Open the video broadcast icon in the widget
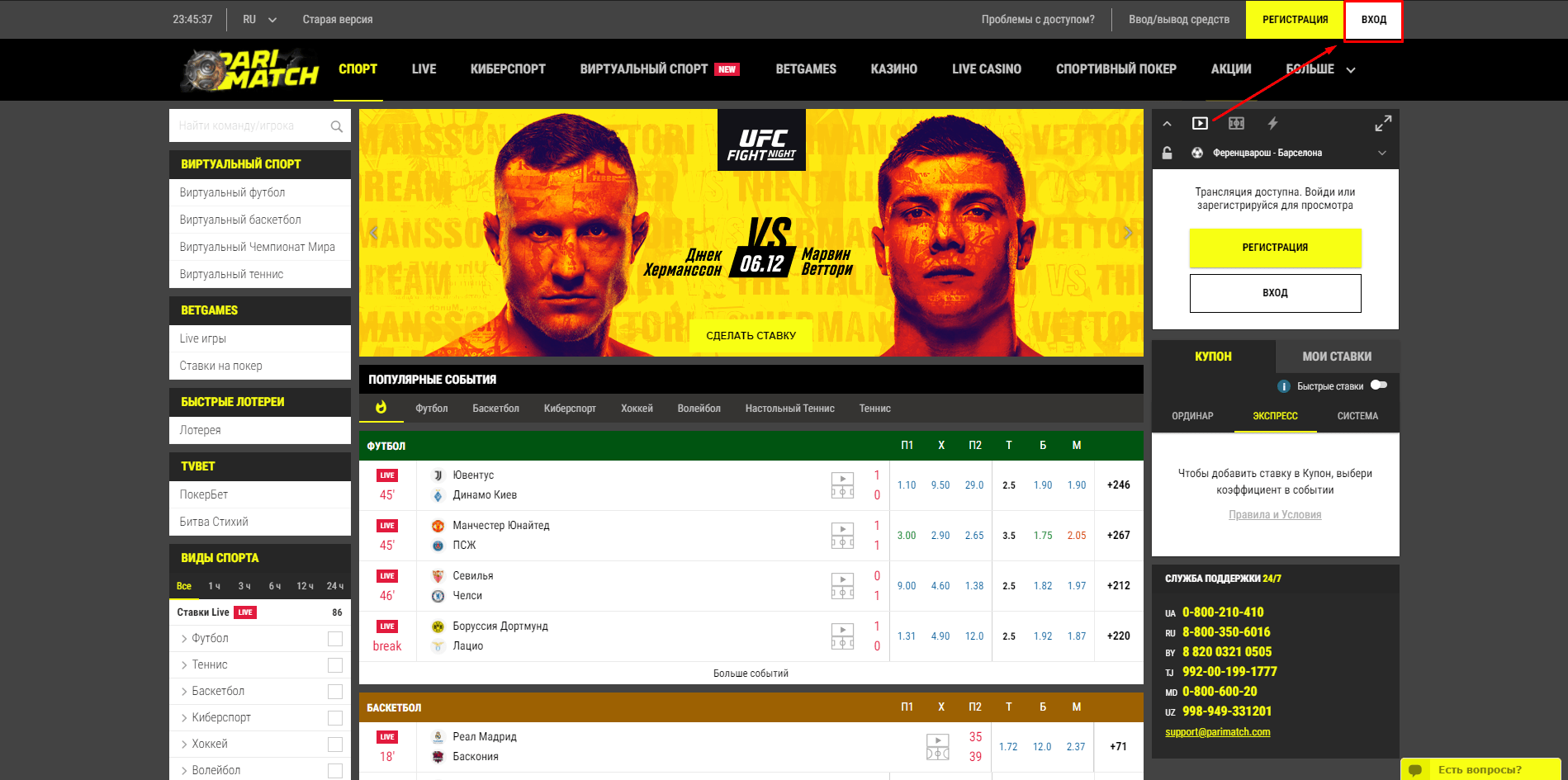This screenshot has height=780, width=1568. [x=1200, y=123]
